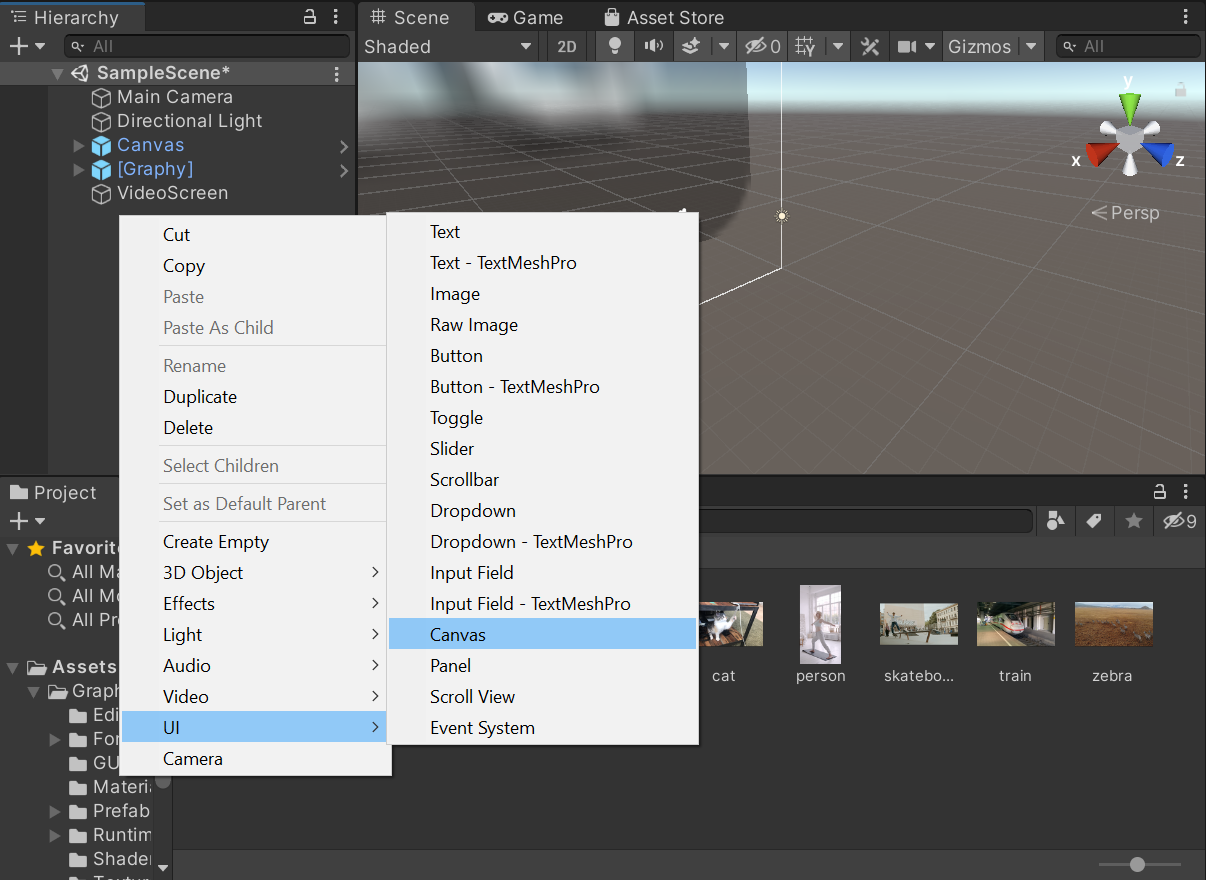This screenshot has width=1206, height=880.
Task: Toggle 2D view mode in Scene
Action: [x=567, y=46]
